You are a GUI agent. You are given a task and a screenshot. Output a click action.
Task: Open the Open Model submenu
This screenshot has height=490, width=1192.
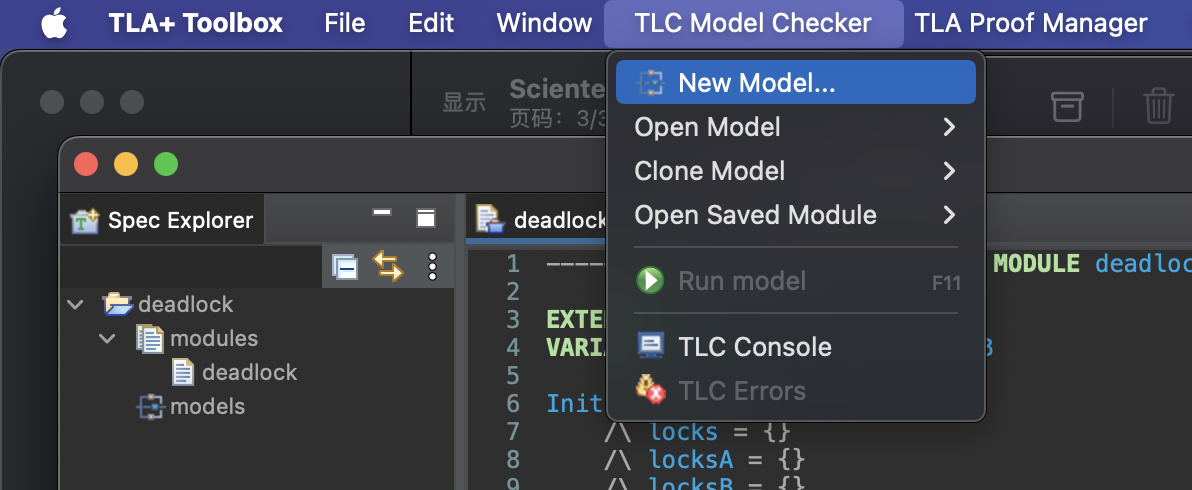click(795, 127)
